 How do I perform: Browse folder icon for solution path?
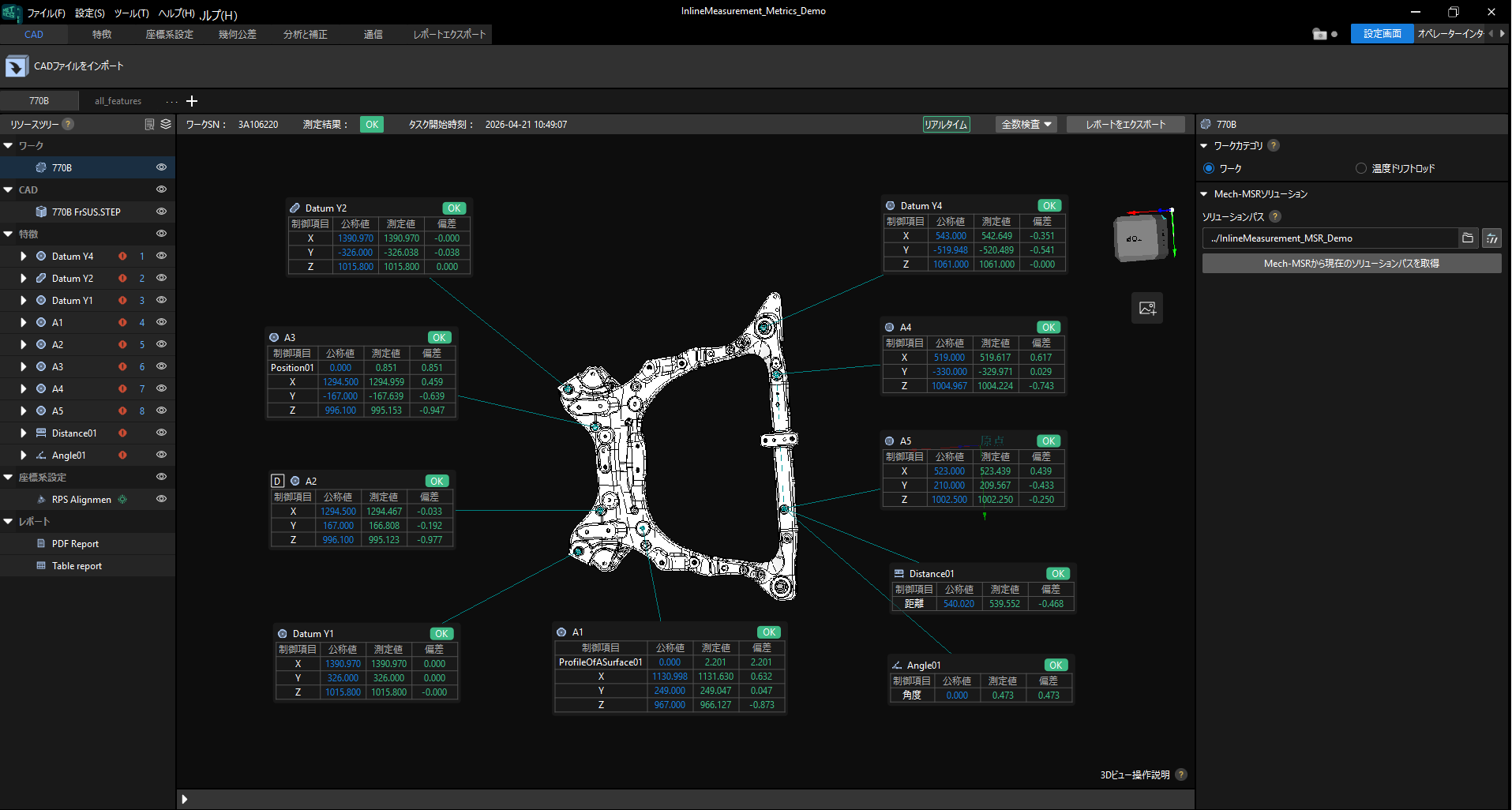[x=1468, y=238]
